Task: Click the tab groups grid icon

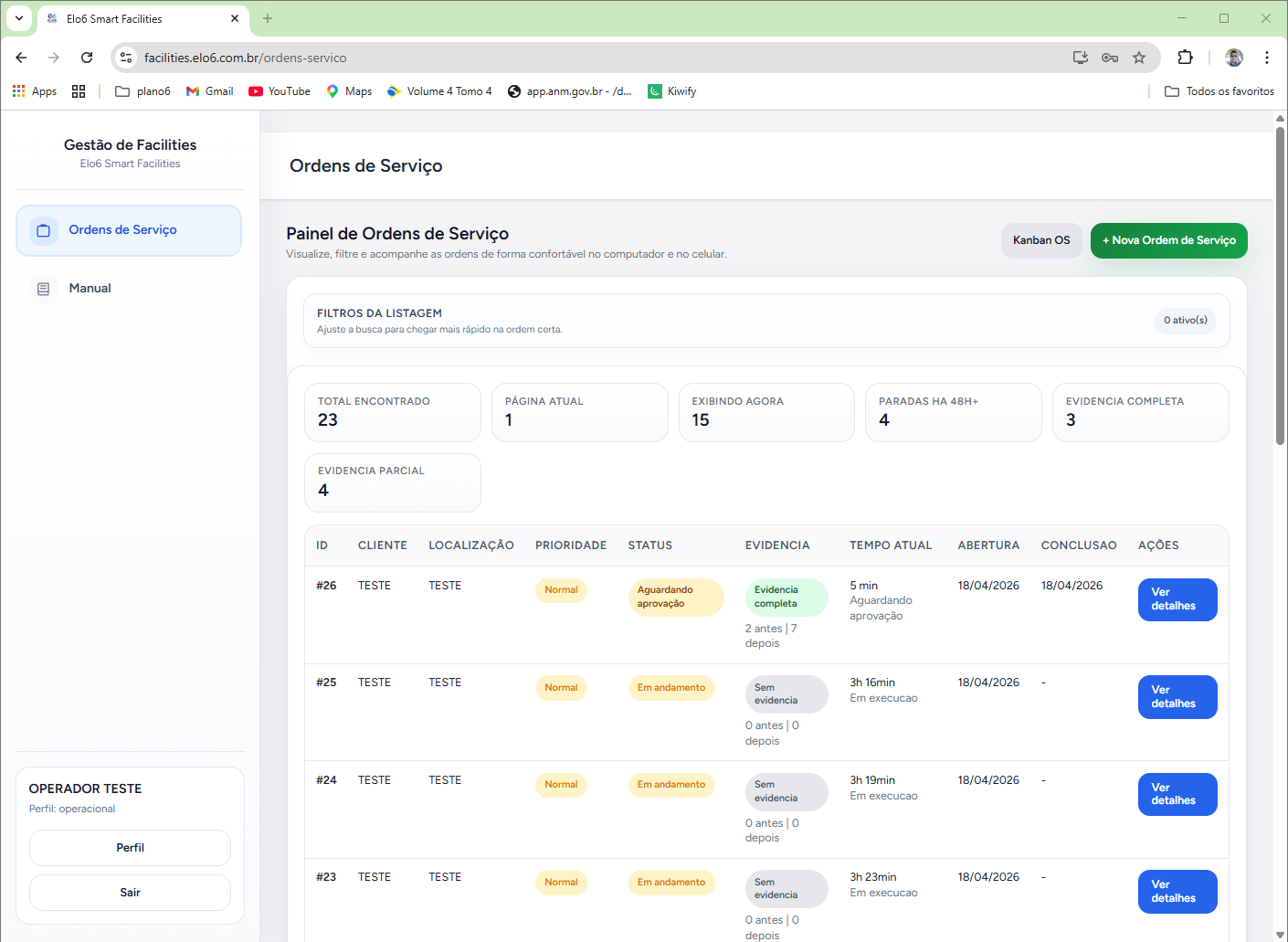Action: point(79,91)
